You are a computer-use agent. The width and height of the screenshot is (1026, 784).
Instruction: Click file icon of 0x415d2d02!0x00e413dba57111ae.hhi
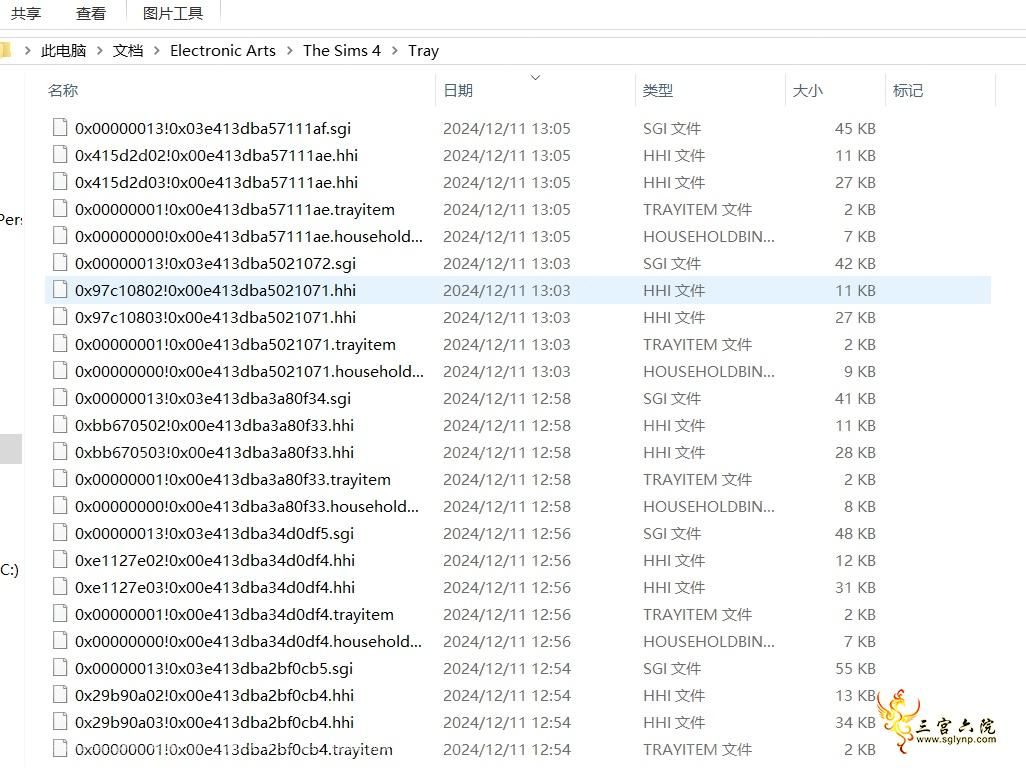coord(60,154)
